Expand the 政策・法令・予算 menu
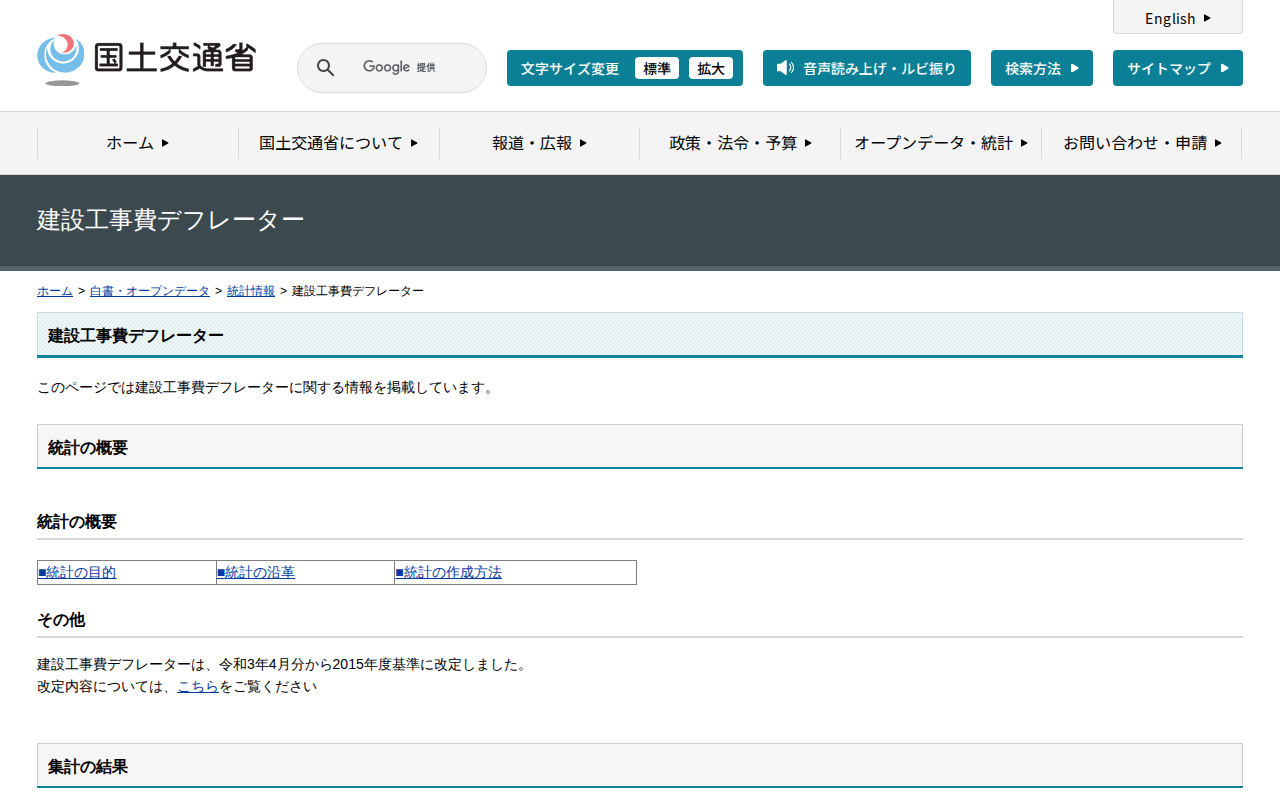The image size is (1280, 800). tap(740, 143)
